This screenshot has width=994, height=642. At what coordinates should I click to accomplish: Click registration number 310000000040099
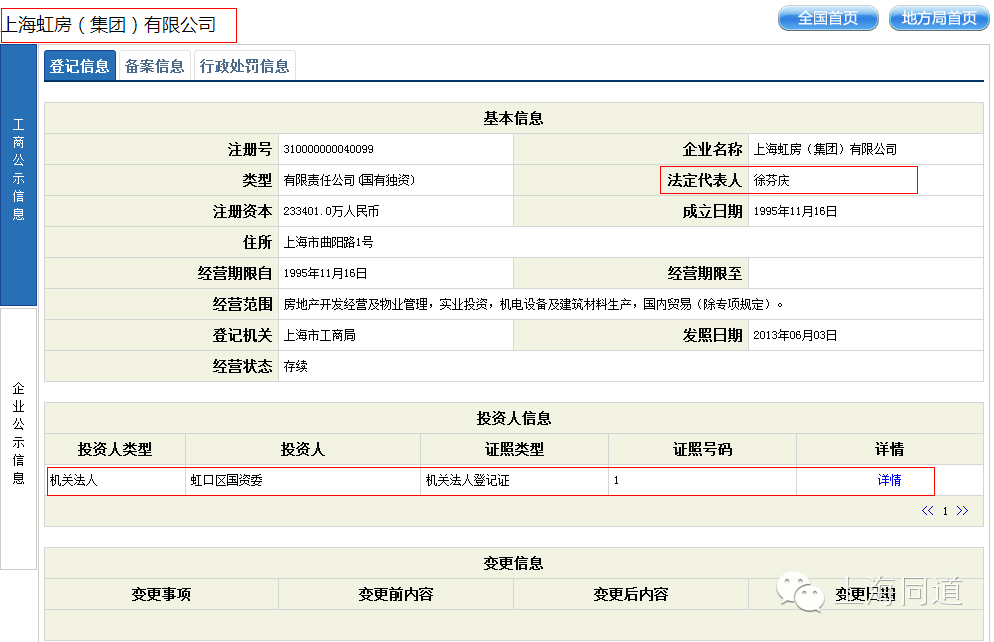tap(328, 150)
